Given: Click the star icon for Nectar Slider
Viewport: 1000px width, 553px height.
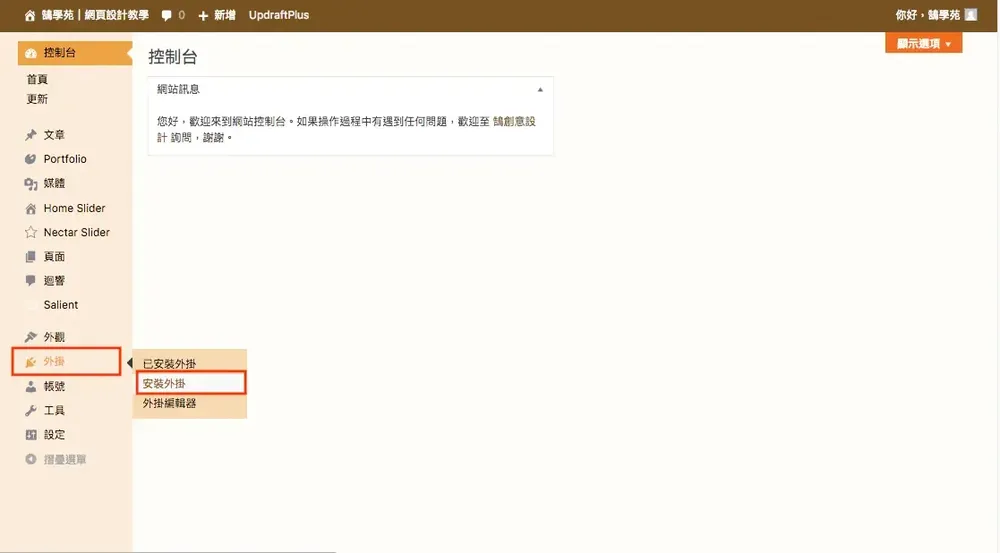Looking at the screenshot, I should click(x=31, y=232).
